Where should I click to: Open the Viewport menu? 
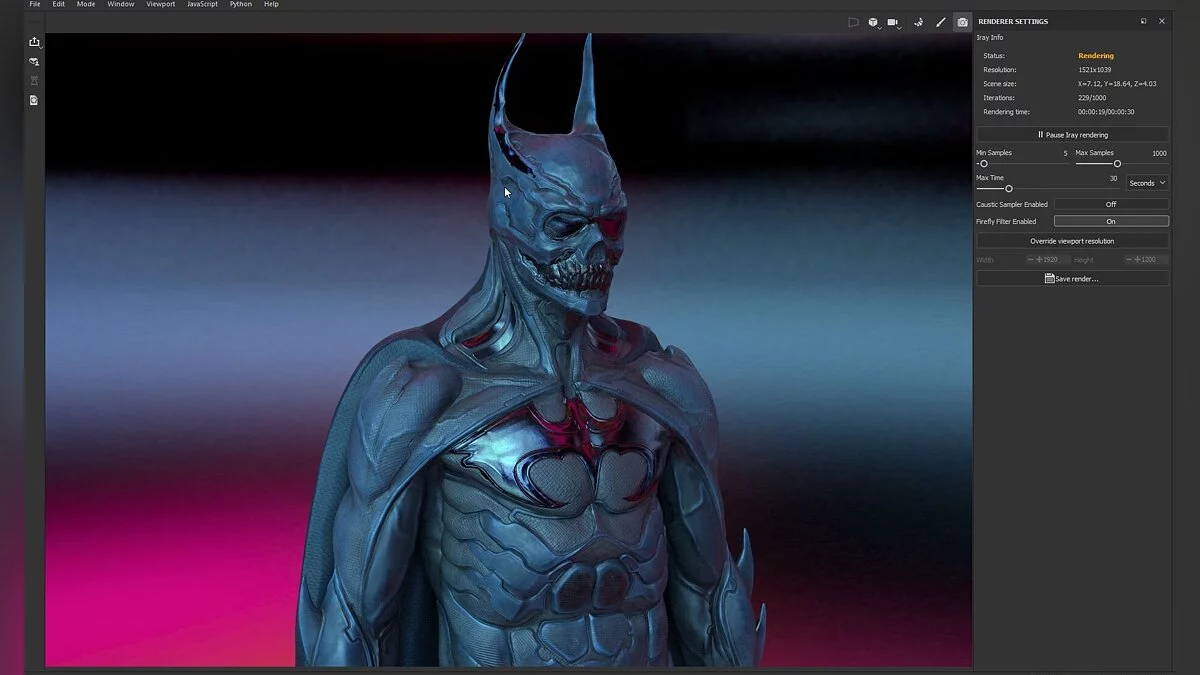[x=160, y=5]
